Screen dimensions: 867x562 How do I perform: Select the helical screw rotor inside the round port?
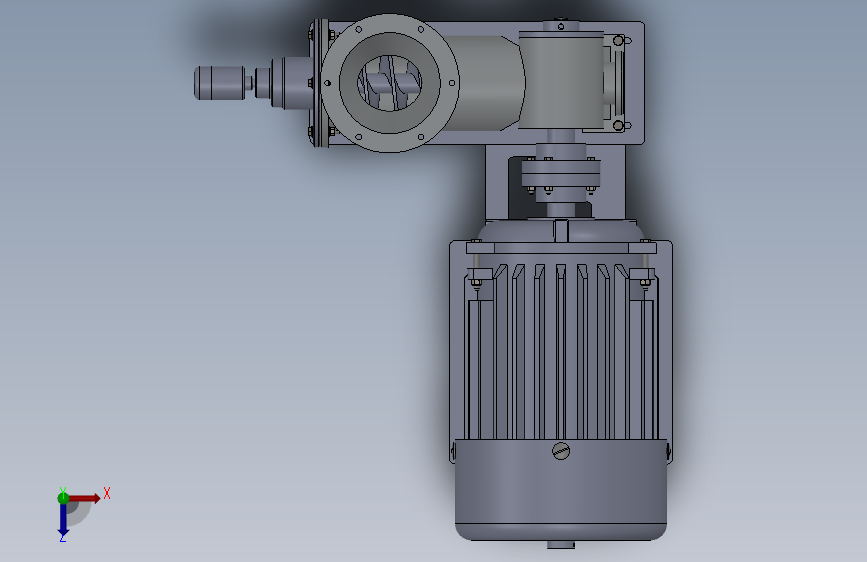coord(390,84)
